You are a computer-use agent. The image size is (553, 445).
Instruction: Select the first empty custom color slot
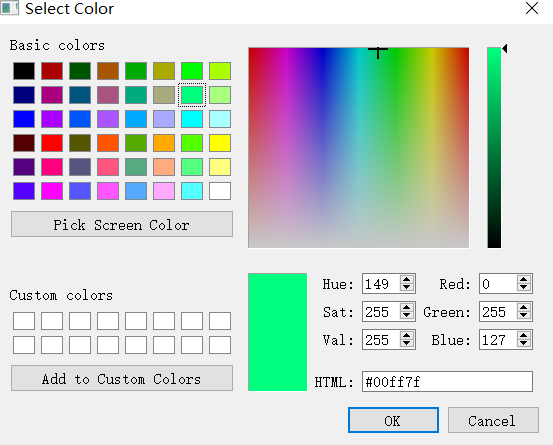(24, 321)
